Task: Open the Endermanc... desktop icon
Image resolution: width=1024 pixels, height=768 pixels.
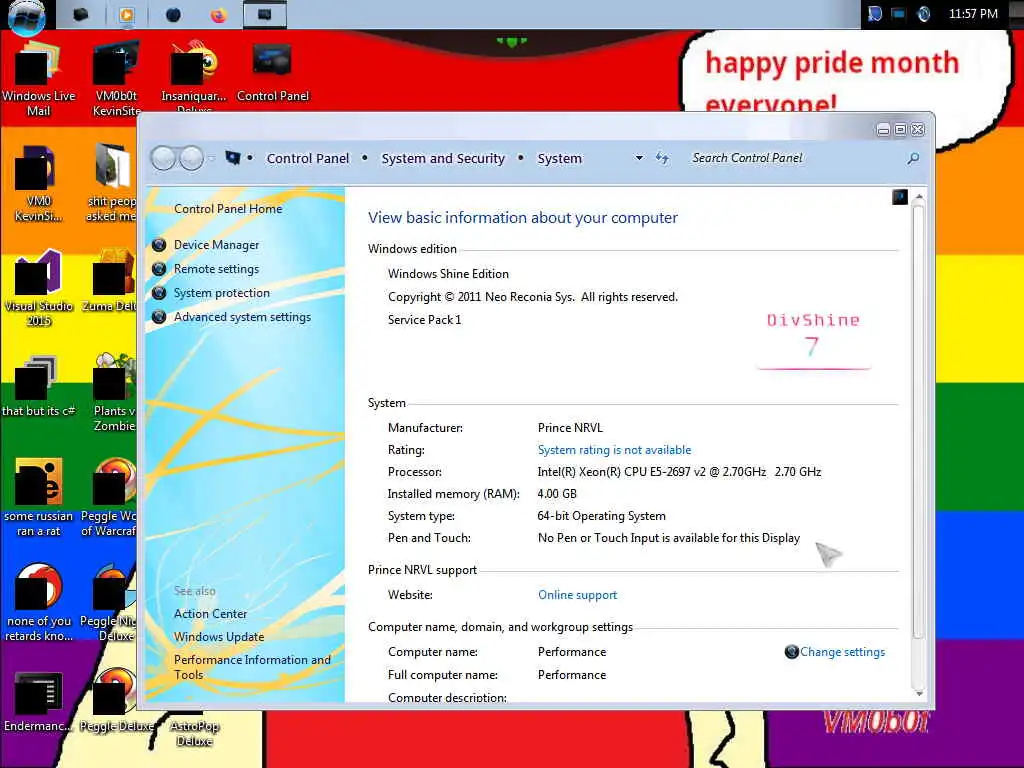Action: coord(37,701)
